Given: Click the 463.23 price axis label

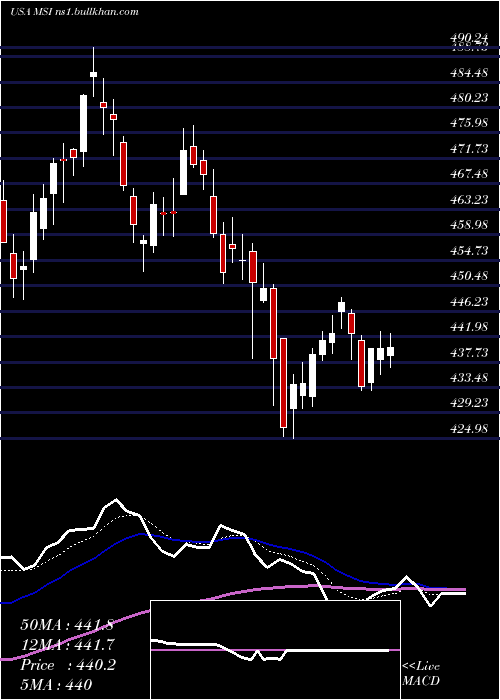Looking at the screenshot, I should [469, 200].
